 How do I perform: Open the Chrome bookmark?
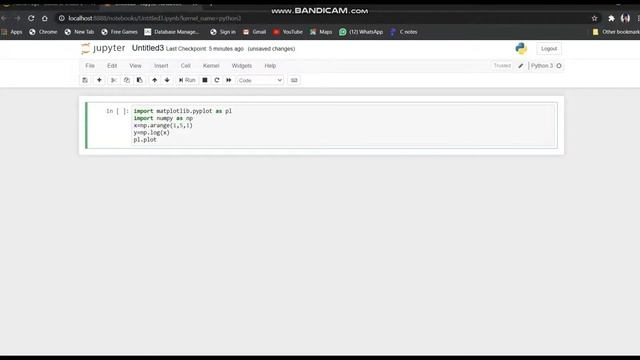click(43, 32)
